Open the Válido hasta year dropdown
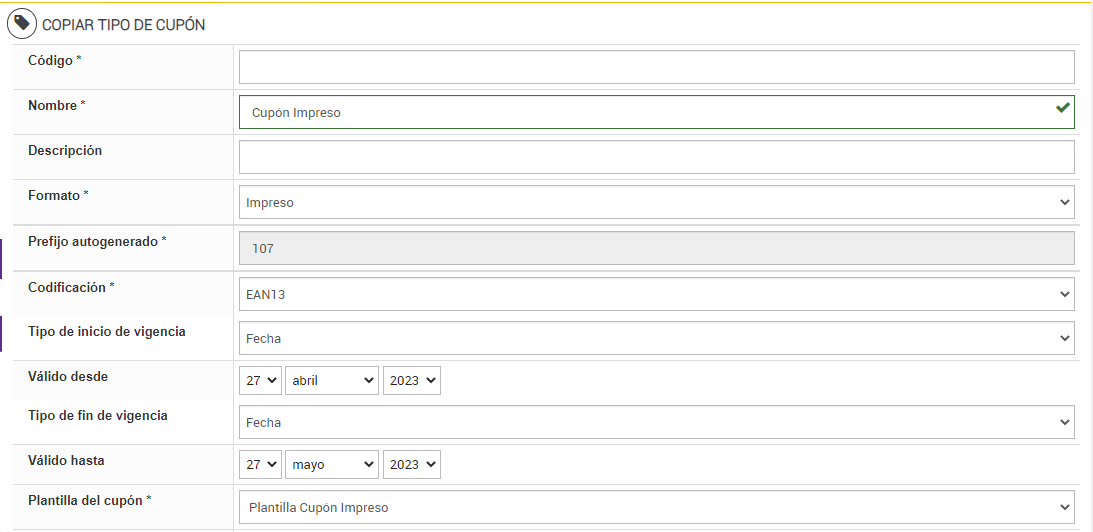Image resolution: width=1093 pixels, height=532 pixels. [411, 464]
